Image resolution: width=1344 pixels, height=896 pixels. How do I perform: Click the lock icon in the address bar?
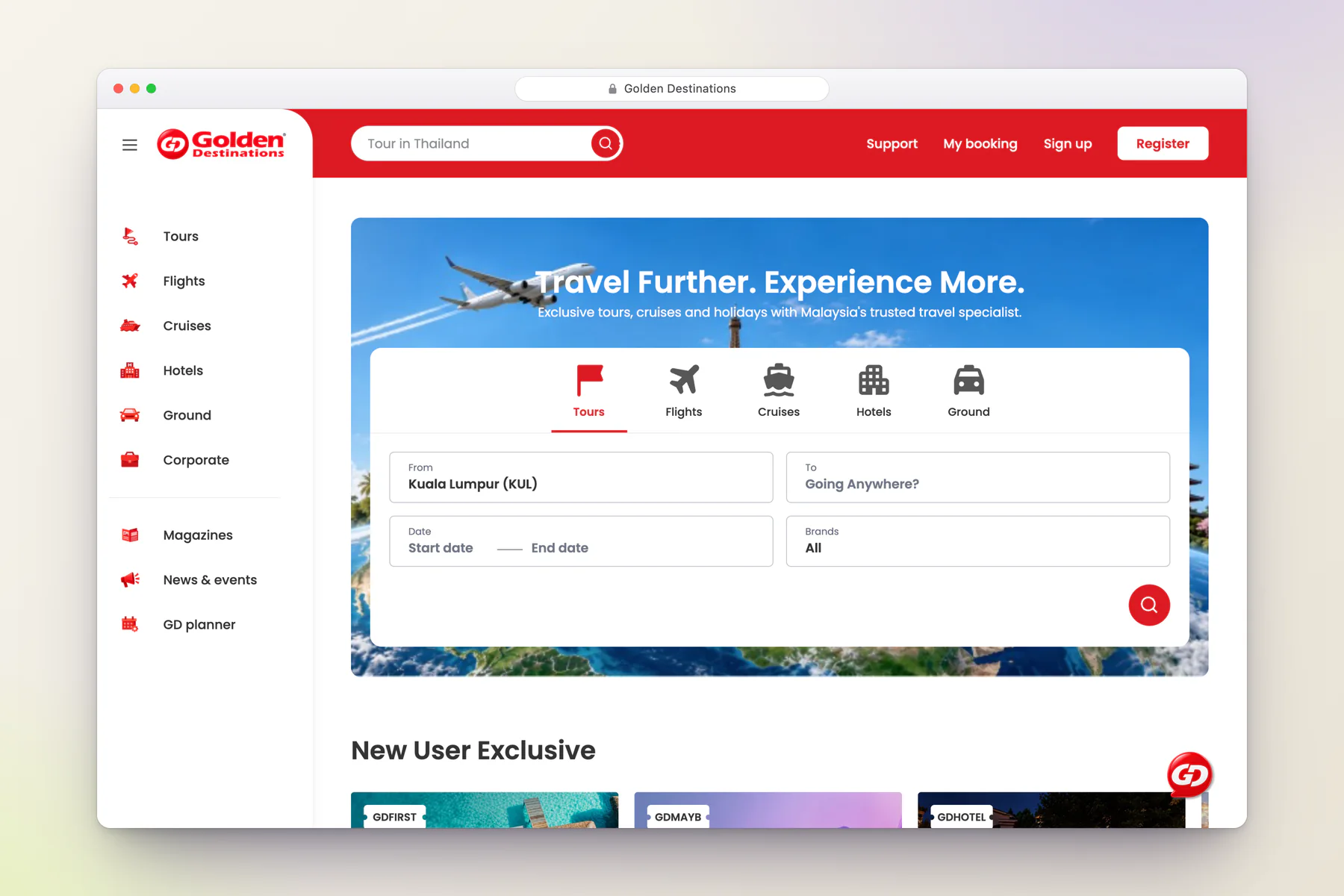click(x=612, y=89)
